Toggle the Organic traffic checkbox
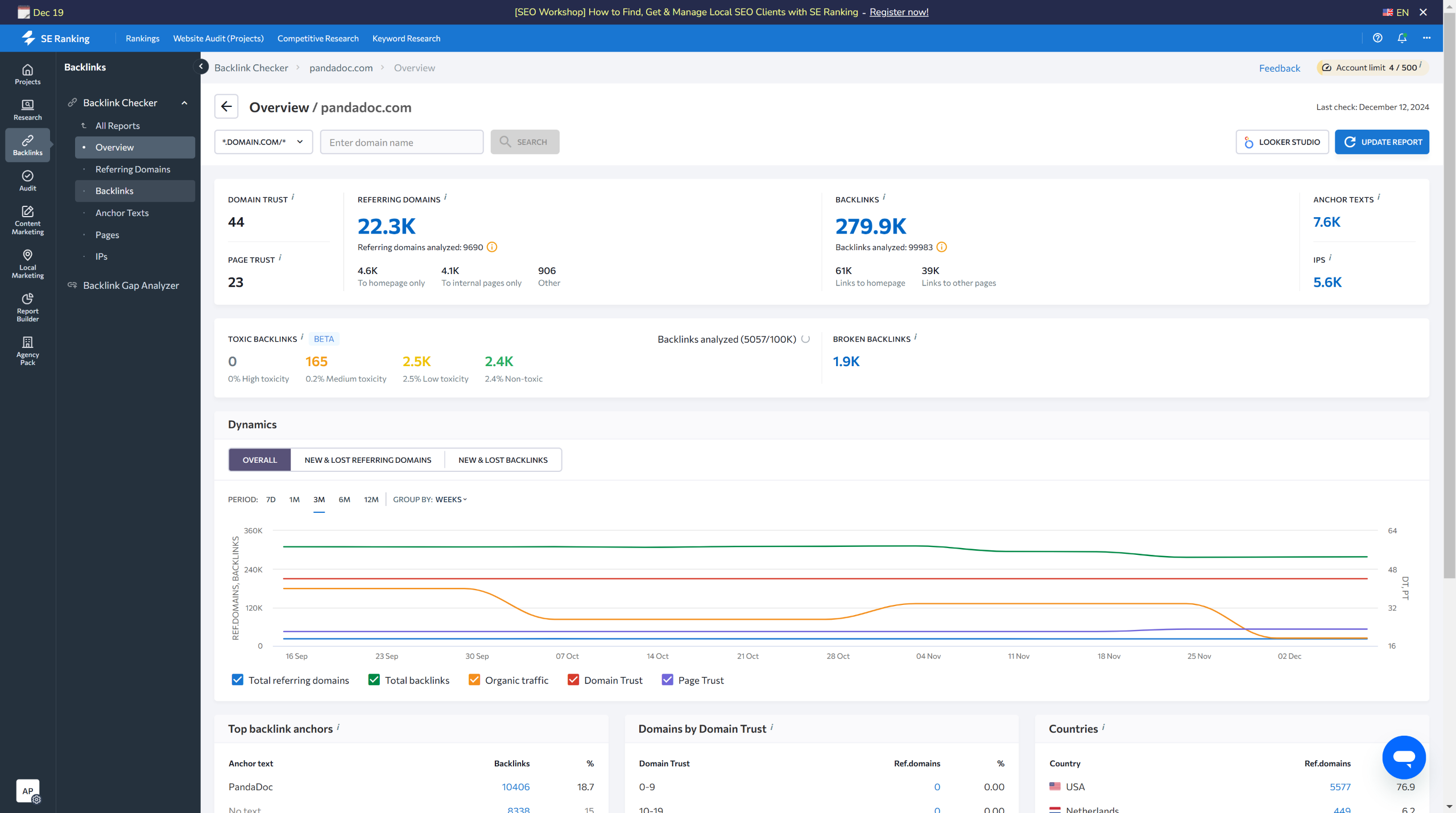The image size is (1456, 813). point(474,680)
